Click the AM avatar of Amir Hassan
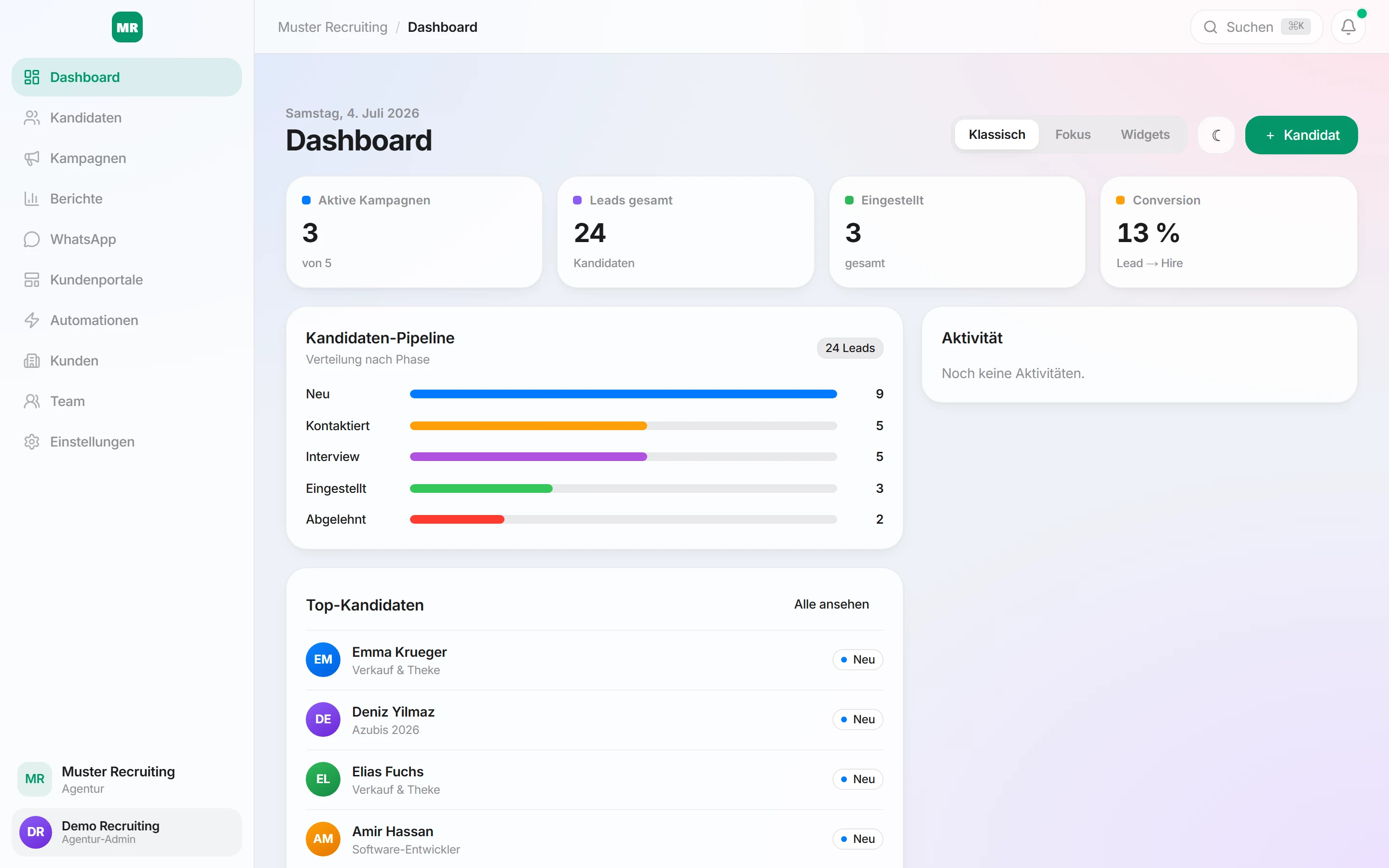This screenshot has height=868, width=1389. 323,838
